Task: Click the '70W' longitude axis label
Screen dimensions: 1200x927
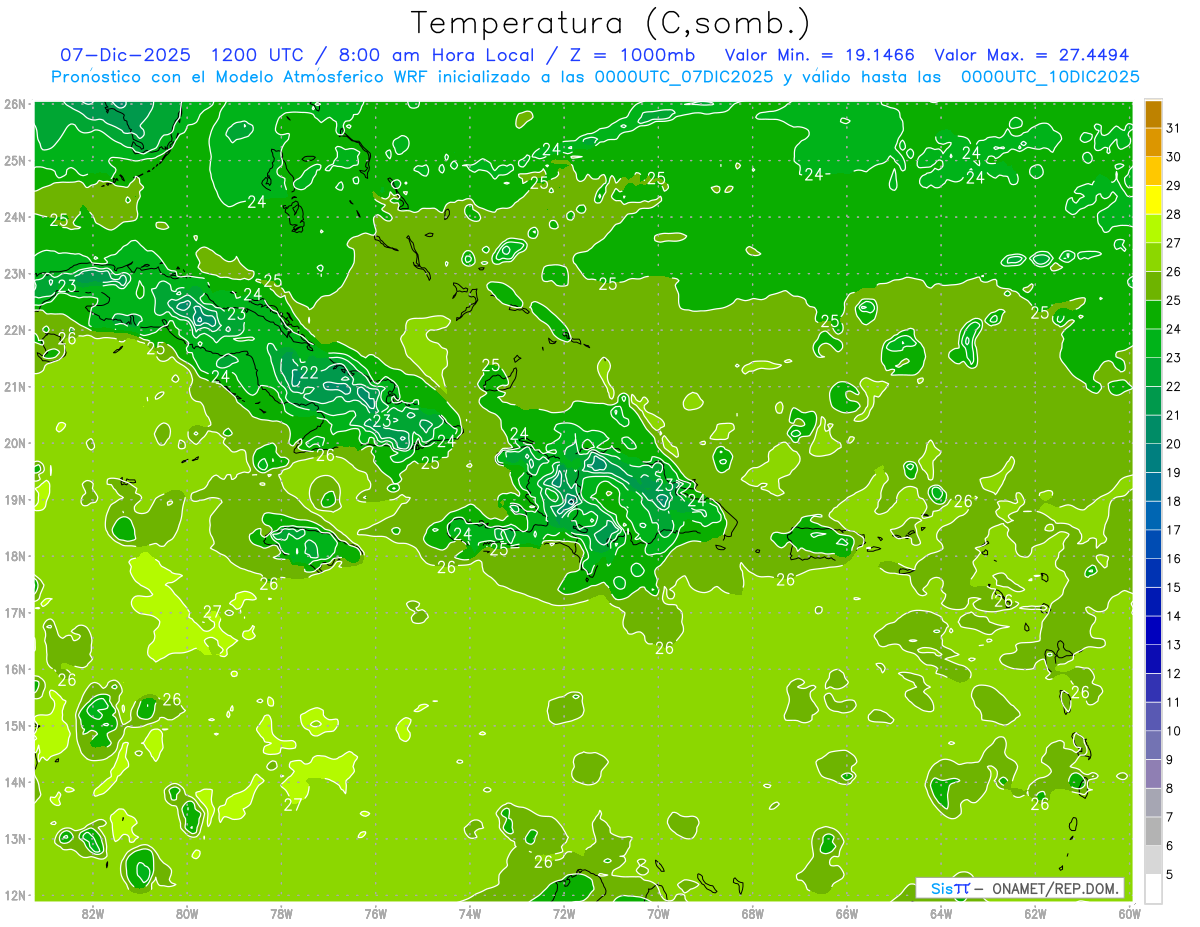Action: [658, 913]
